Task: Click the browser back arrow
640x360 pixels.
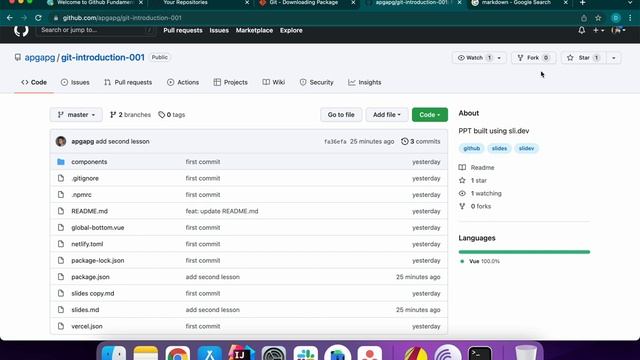Action: tap(10, 18)
